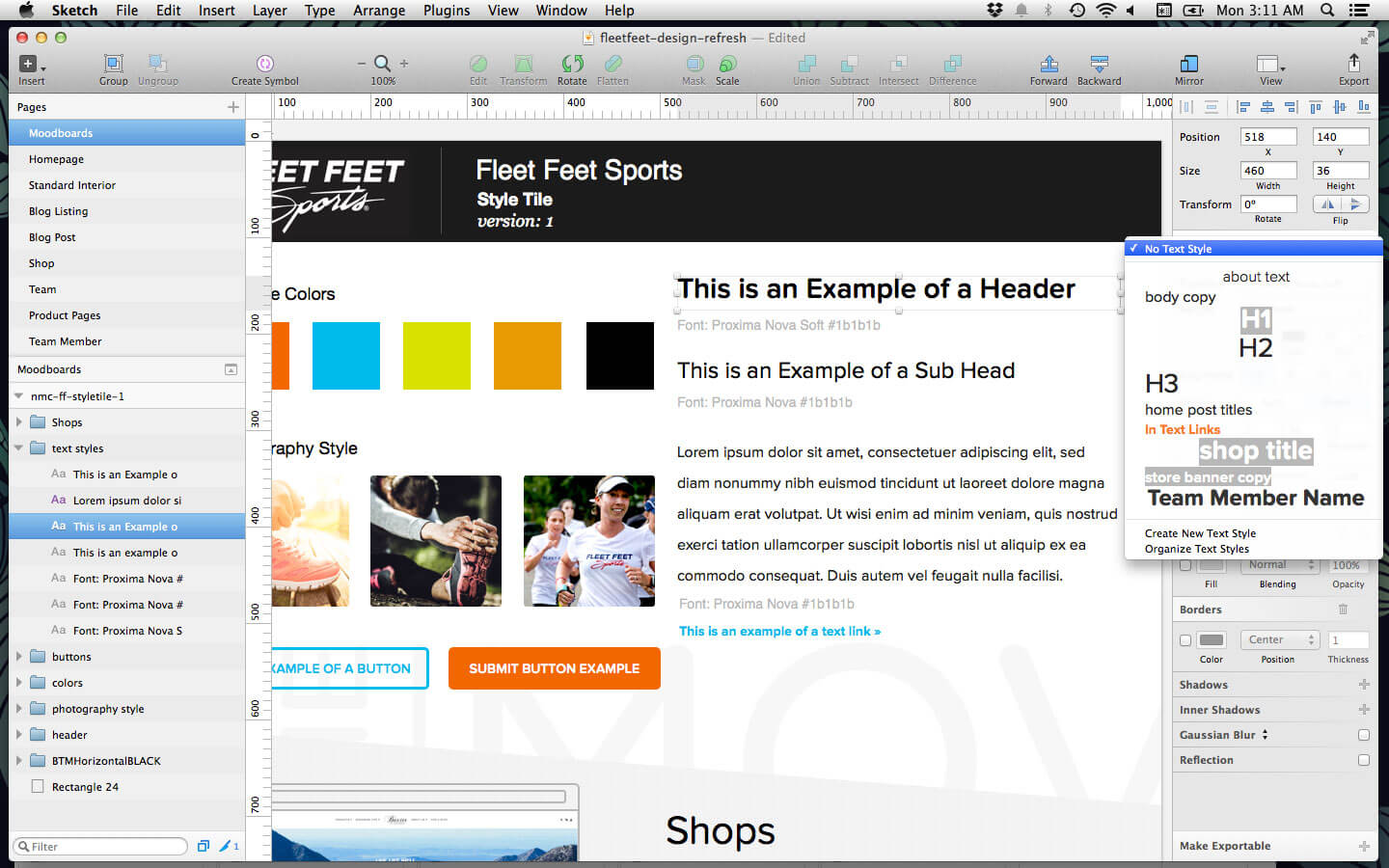
Task: Click the Export icon
Action: click(1354, 63)
